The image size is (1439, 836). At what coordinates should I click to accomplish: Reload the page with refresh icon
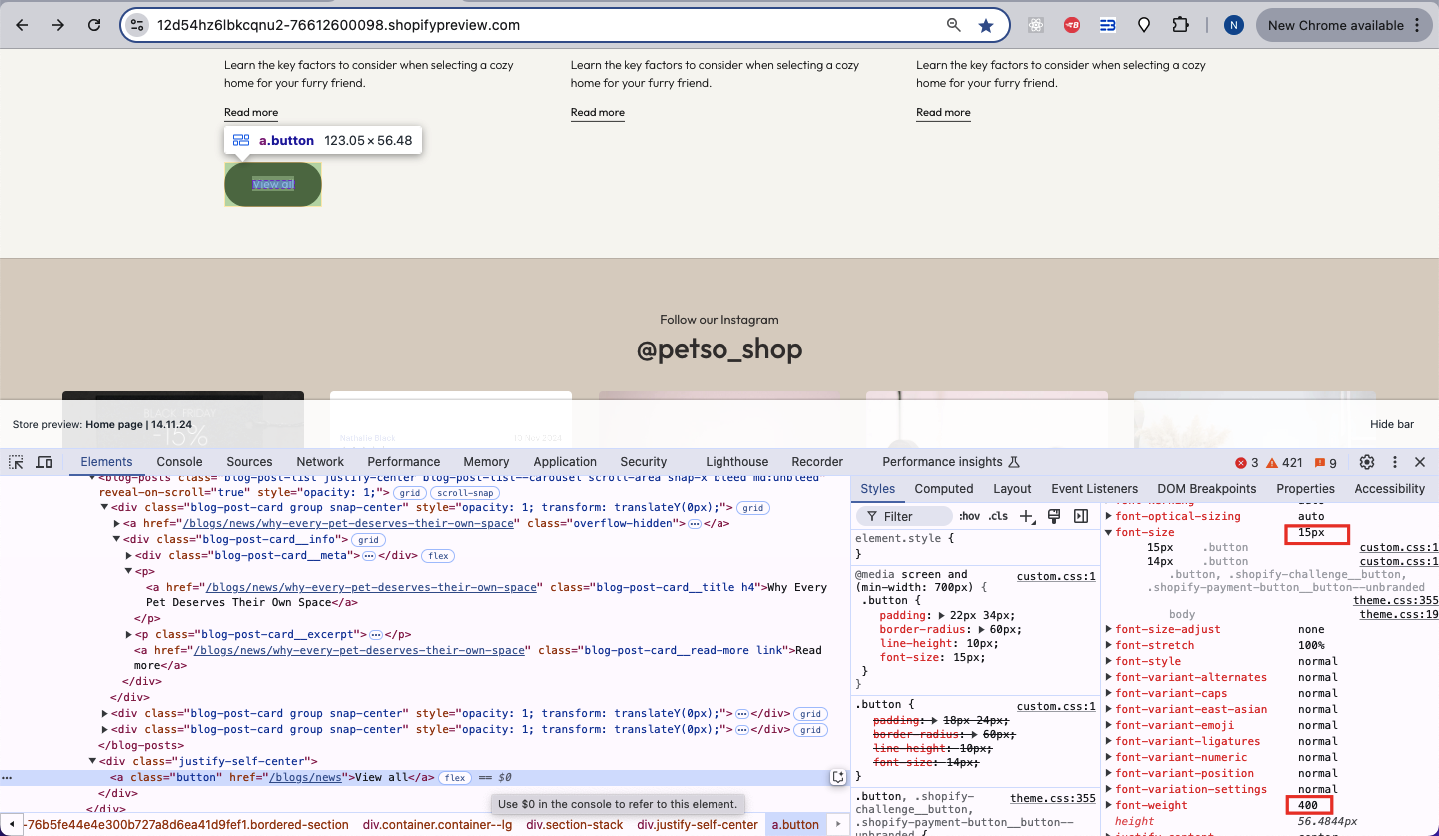[94, 26]
